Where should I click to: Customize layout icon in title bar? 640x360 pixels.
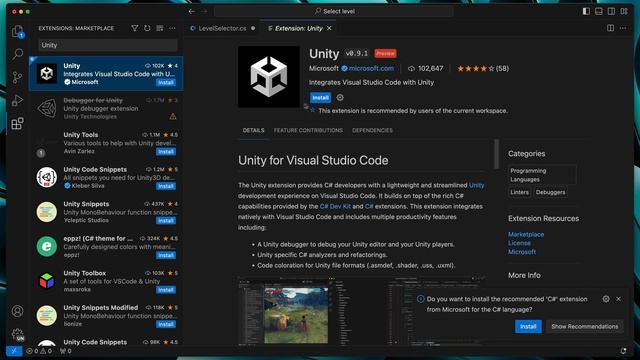624,11
